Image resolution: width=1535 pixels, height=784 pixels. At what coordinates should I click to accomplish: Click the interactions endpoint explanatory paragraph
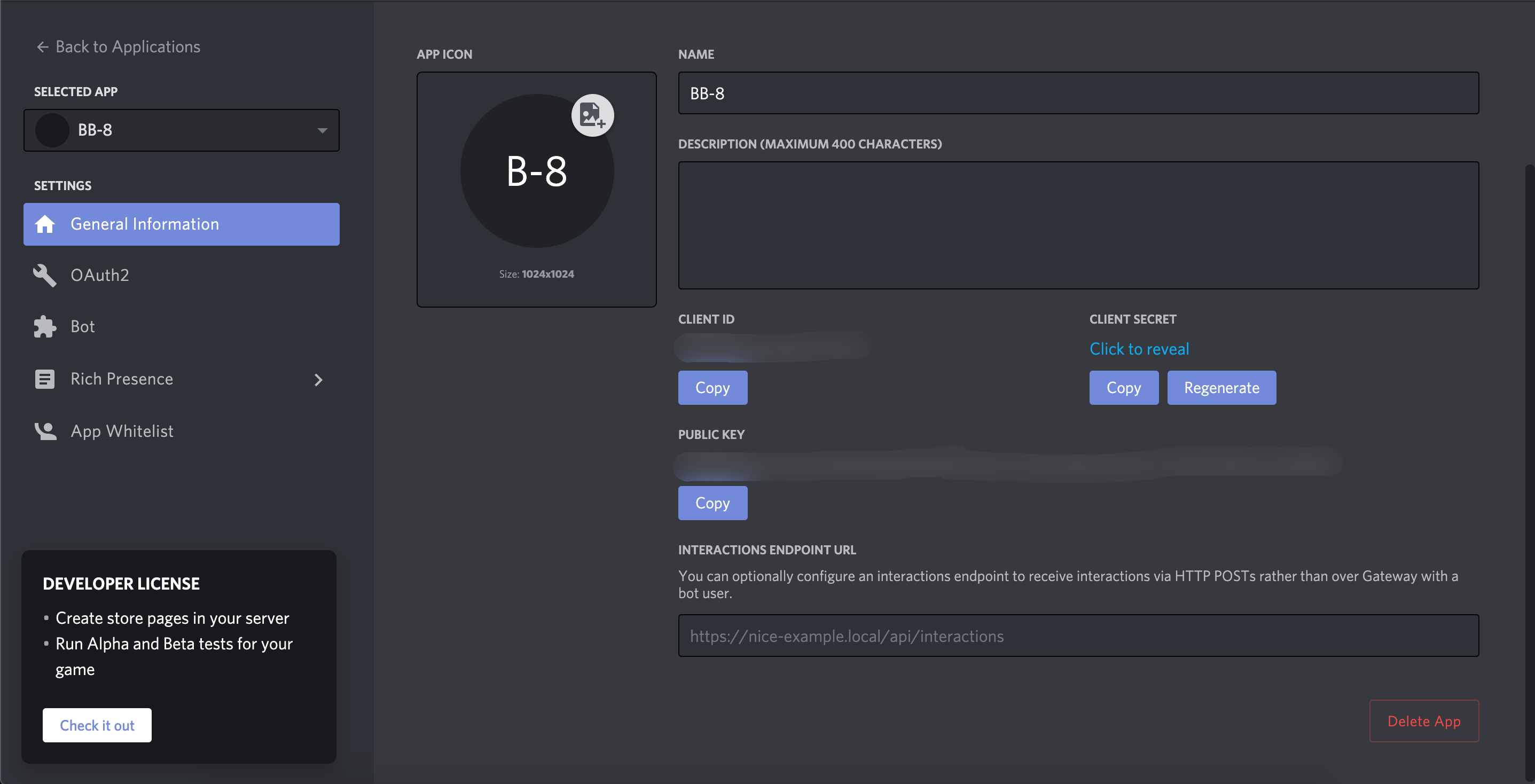[x=1068, y=584]
